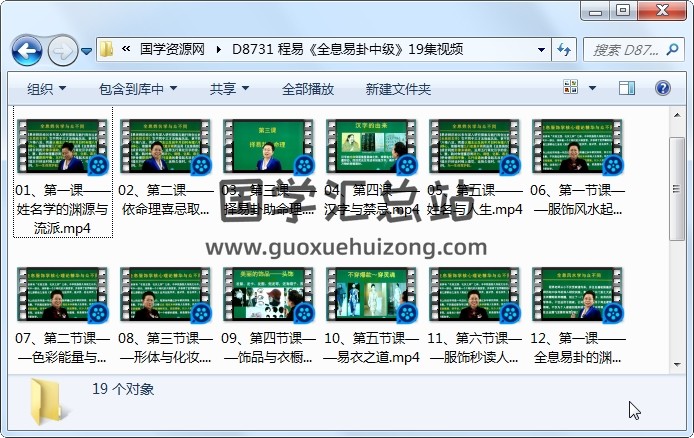Click the greyed Forward arrow button

pos(62,51)
